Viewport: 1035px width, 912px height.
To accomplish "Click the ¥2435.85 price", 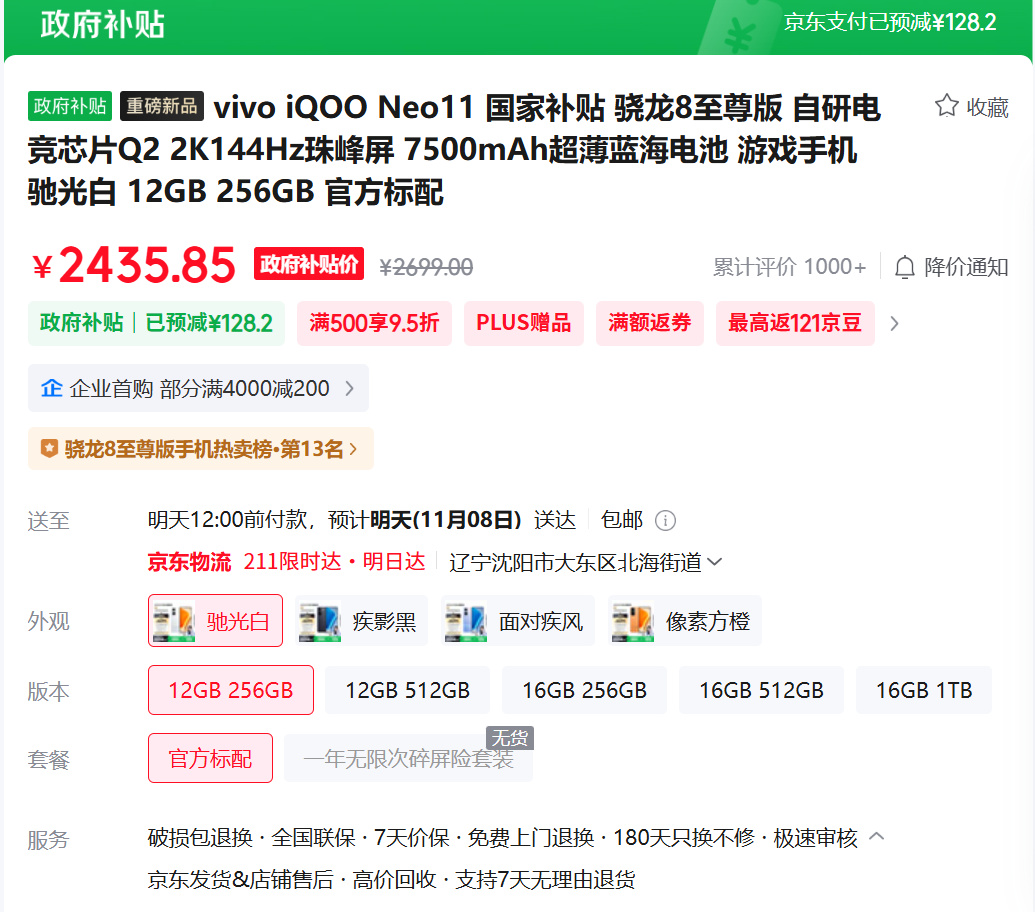I will tap(134, 265).
